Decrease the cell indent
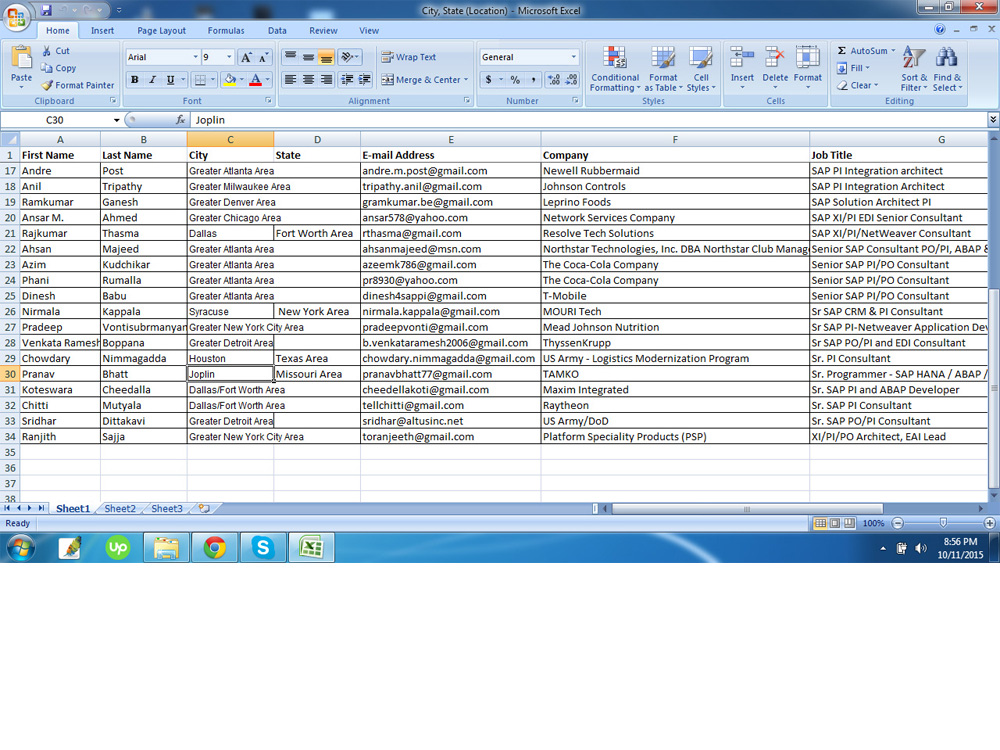Viewport: 1000px width, 750px height. (x=346, y=80)
